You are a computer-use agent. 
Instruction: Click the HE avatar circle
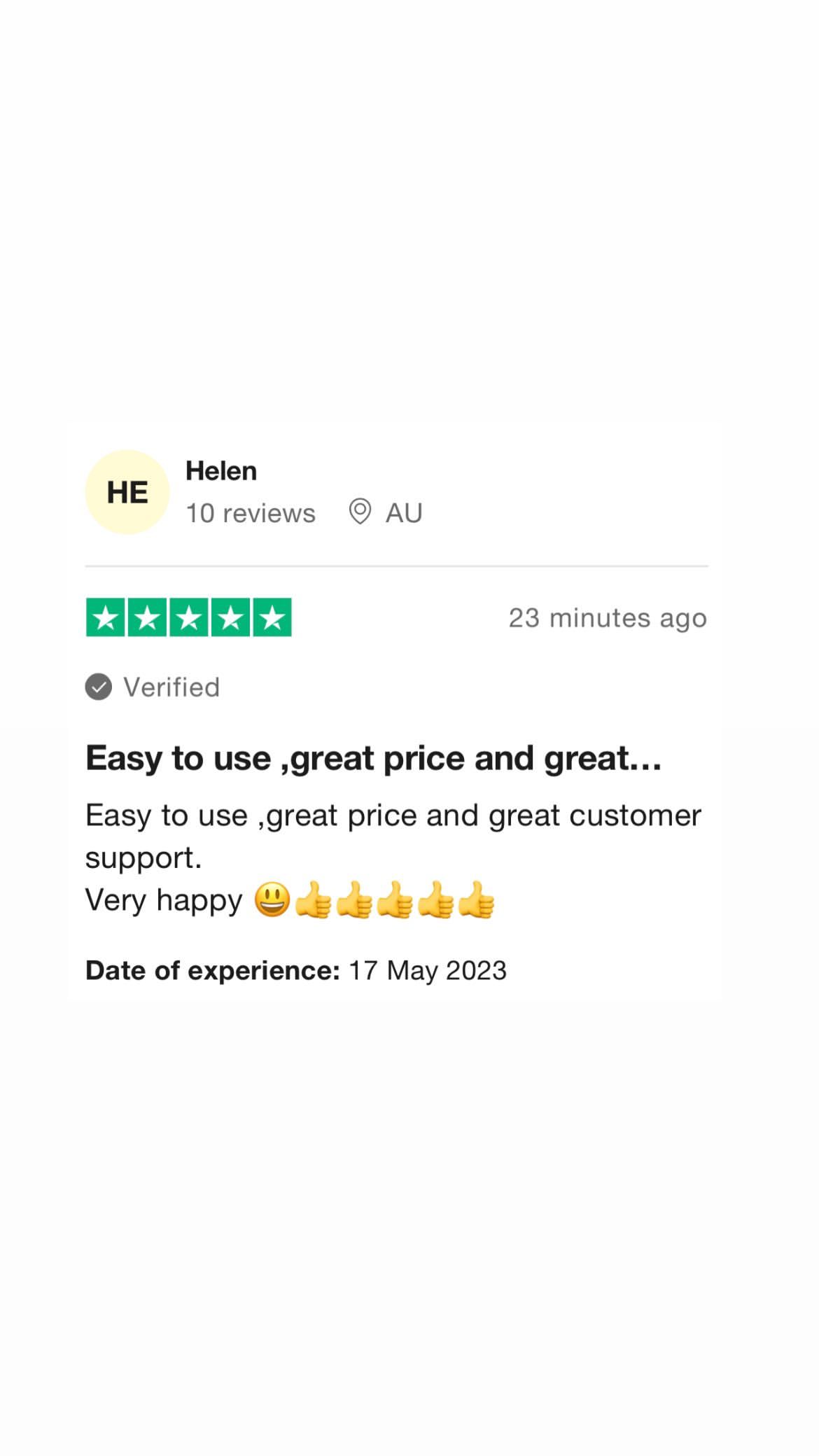[127, 492]
